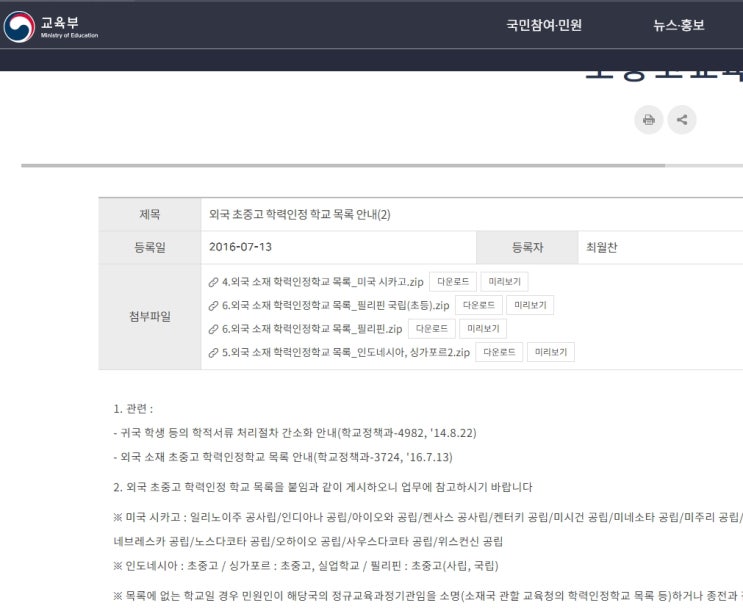The image size is (743, 611).
Task: Click the note starting 목록에 없는 학교일 경우
Action: [x=428, y=596]
